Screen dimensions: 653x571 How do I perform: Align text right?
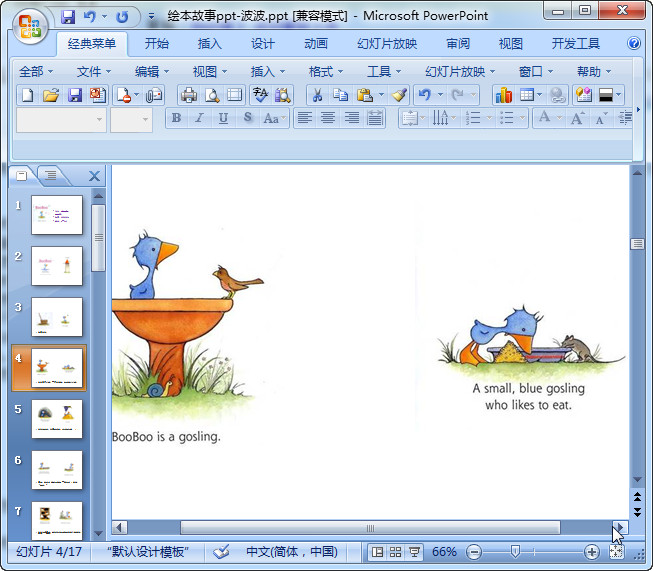pos(351,118)
